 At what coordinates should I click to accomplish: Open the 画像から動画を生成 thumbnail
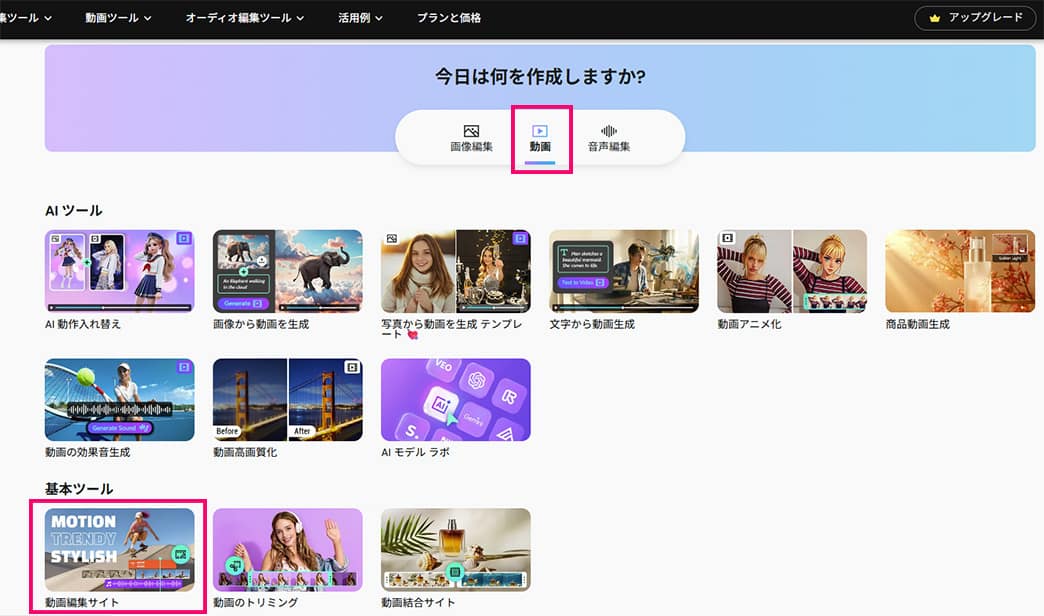click(x=288, y=271)
